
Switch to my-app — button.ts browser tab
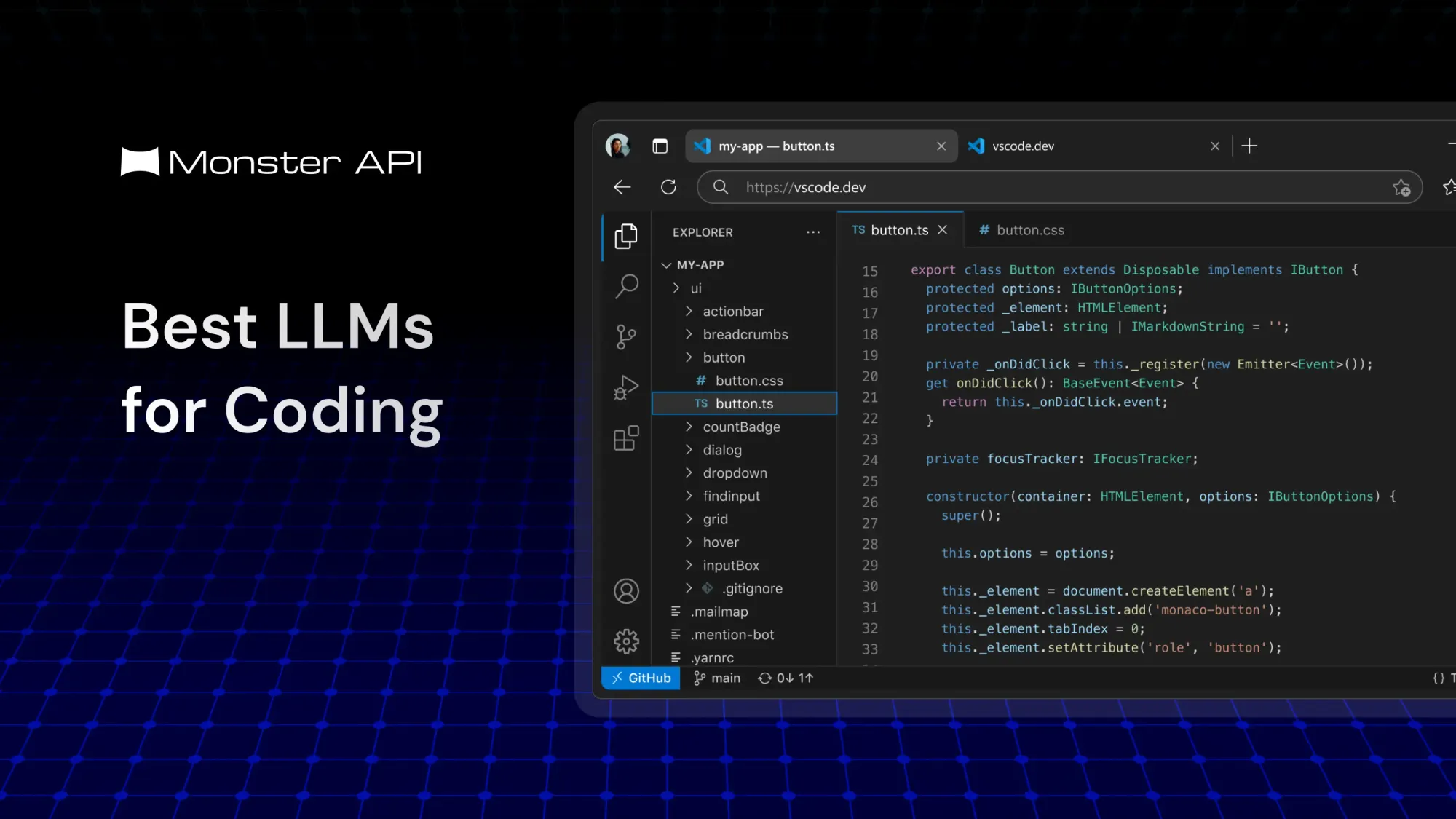pyautogui.click(x=821, y=146)
